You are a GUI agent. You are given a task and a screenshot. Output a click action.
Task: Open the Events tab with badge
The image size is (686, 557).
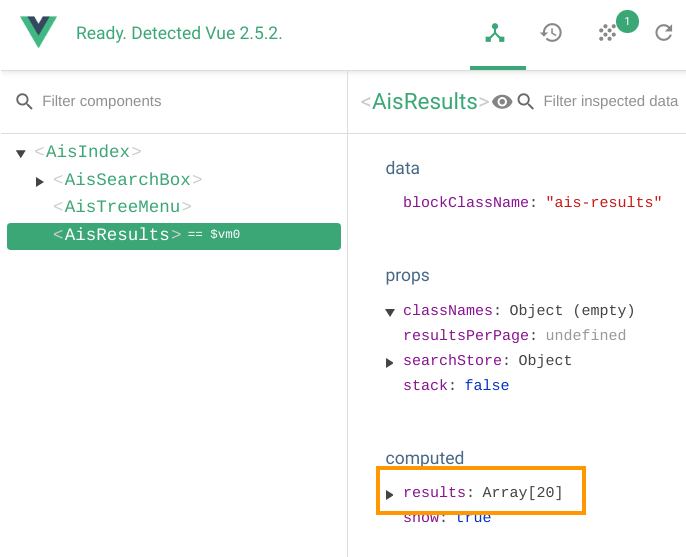click(x=607, y=33)
